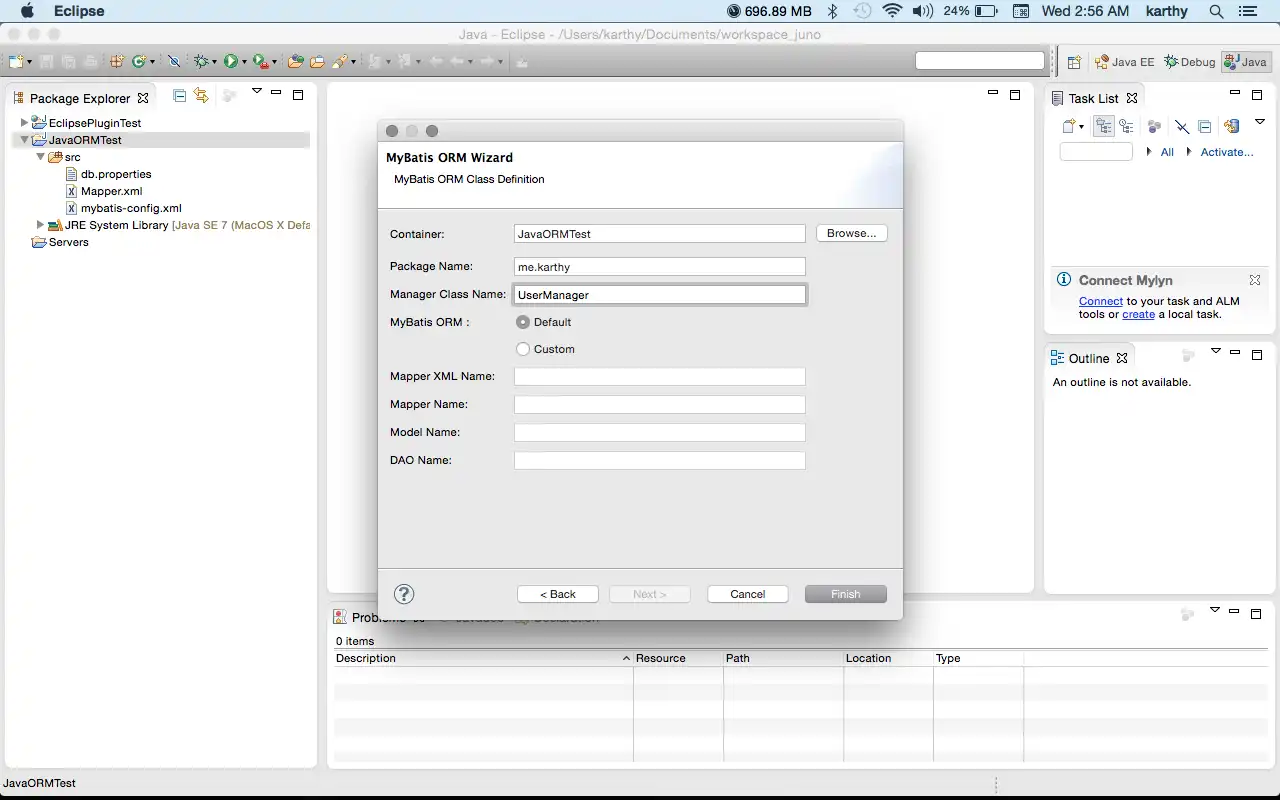
Task: Expand the JRE System Library node
Action: [41, 225]
